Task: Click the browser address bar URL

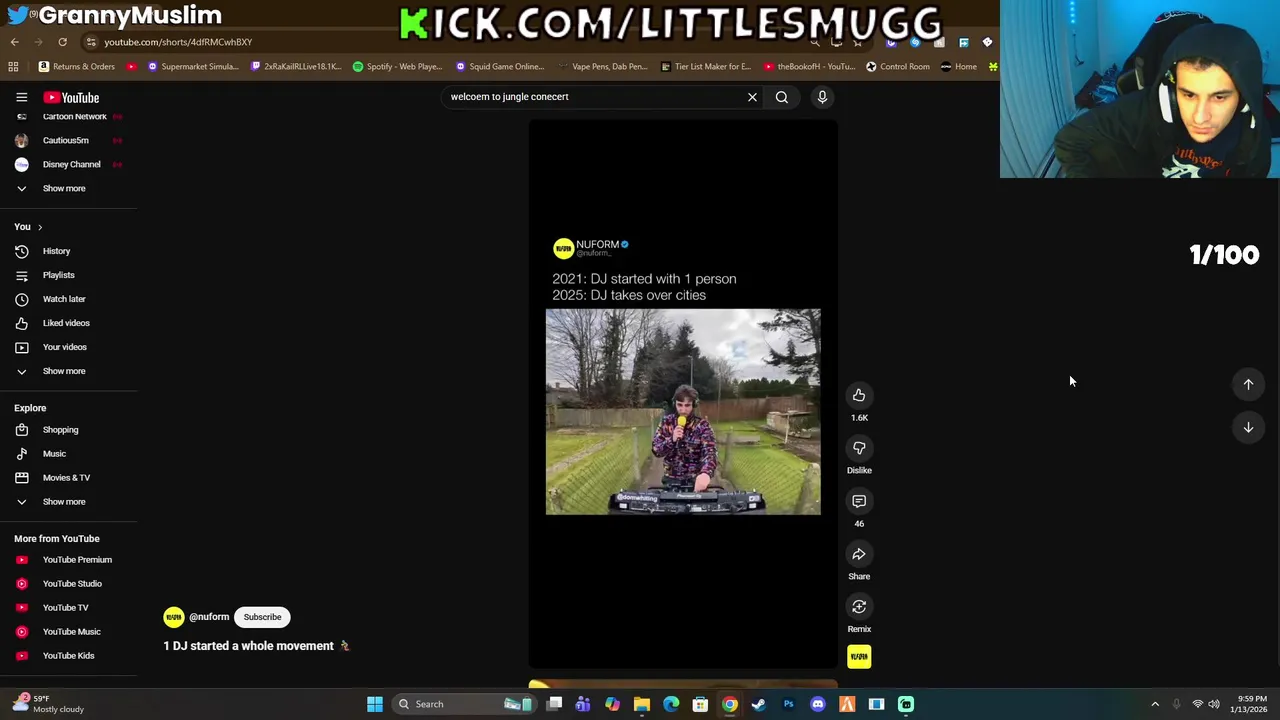Action: [178, 42]
